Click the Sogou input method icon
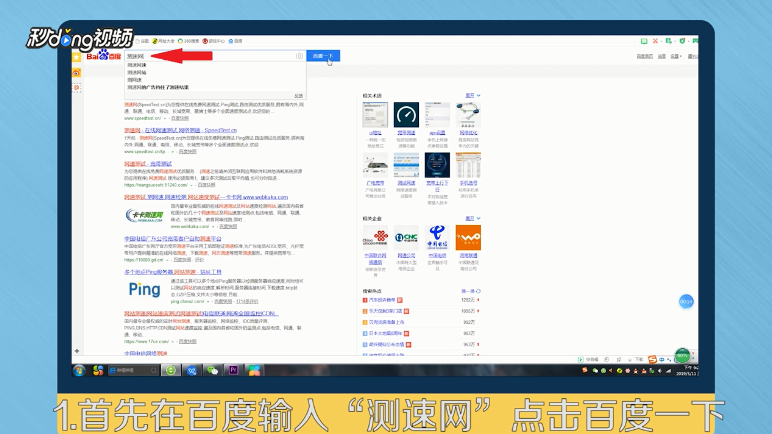This screenshot has height=434, width=772. 652,360
